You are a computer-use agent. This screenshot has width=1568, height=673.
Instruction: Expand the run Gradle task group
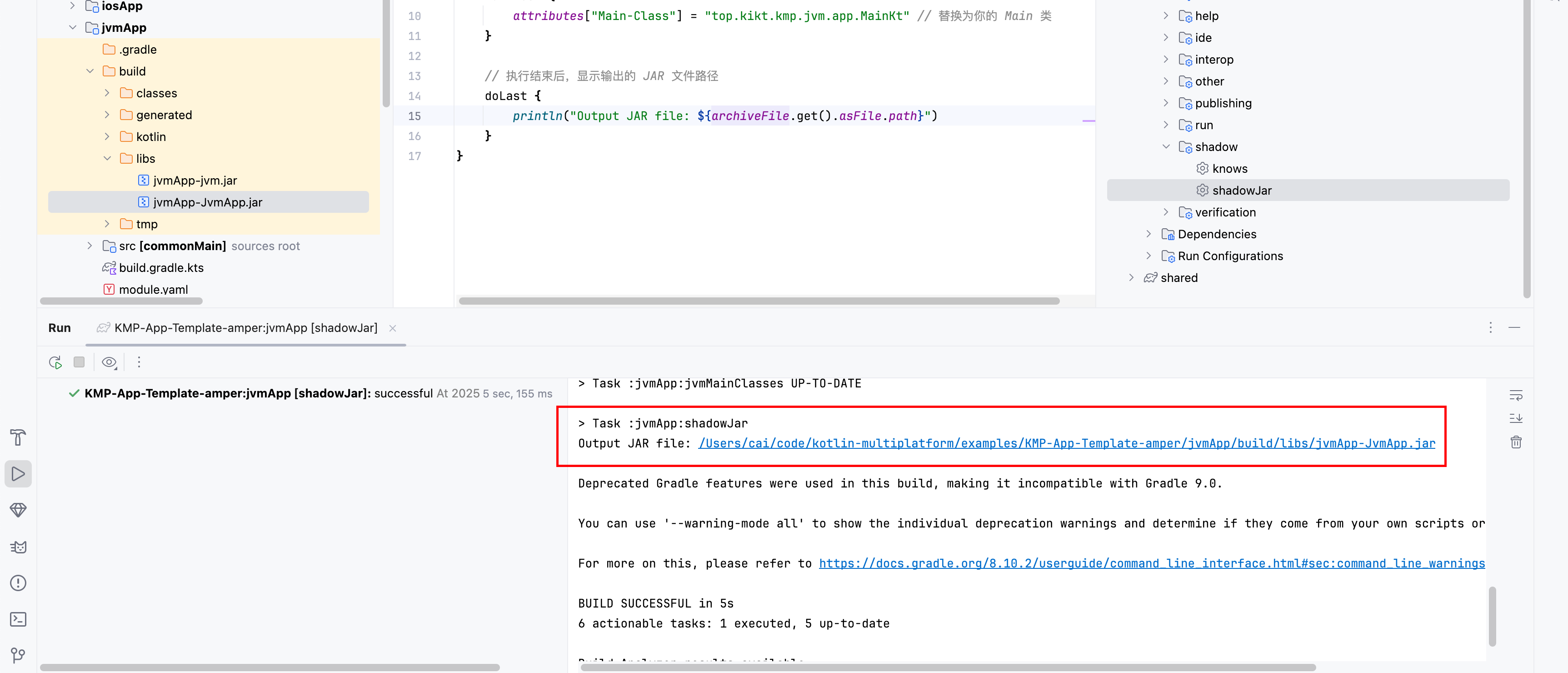tap(1166, 125)
